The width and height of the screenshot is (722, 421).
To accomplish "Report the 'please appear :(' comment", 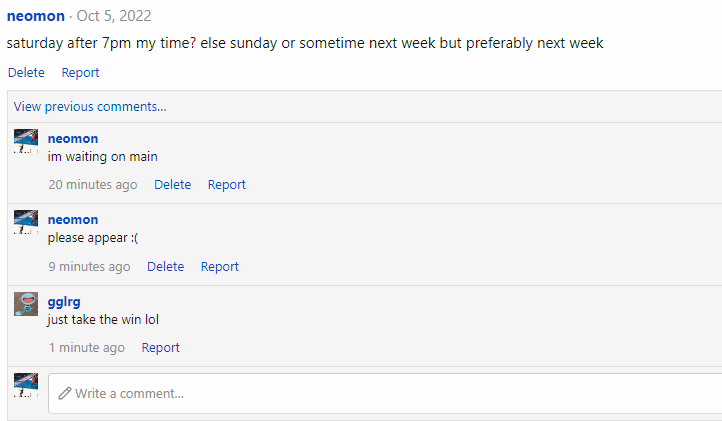I will (x=220, y=267).
